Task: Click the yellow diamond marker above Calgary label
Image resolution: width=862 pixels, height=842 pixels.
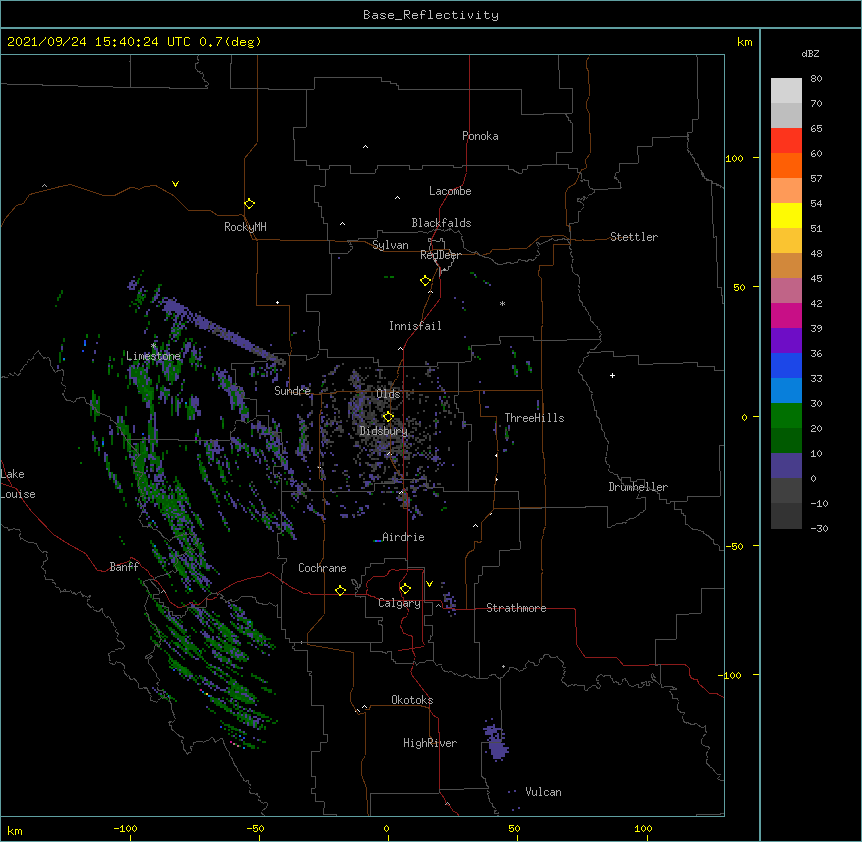Action: coord(405,589)
